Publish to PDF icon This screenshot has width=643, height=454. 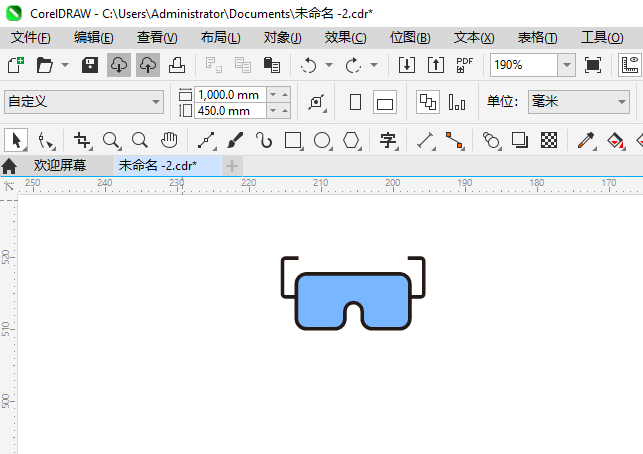pyautogui.click(x=465, y=65)
